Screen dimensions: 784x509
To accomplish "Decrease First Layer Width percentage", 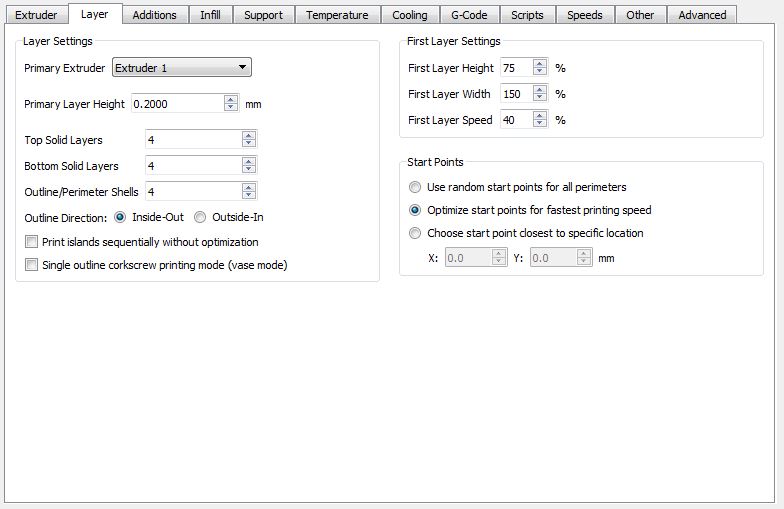I will tap(540, 97).
